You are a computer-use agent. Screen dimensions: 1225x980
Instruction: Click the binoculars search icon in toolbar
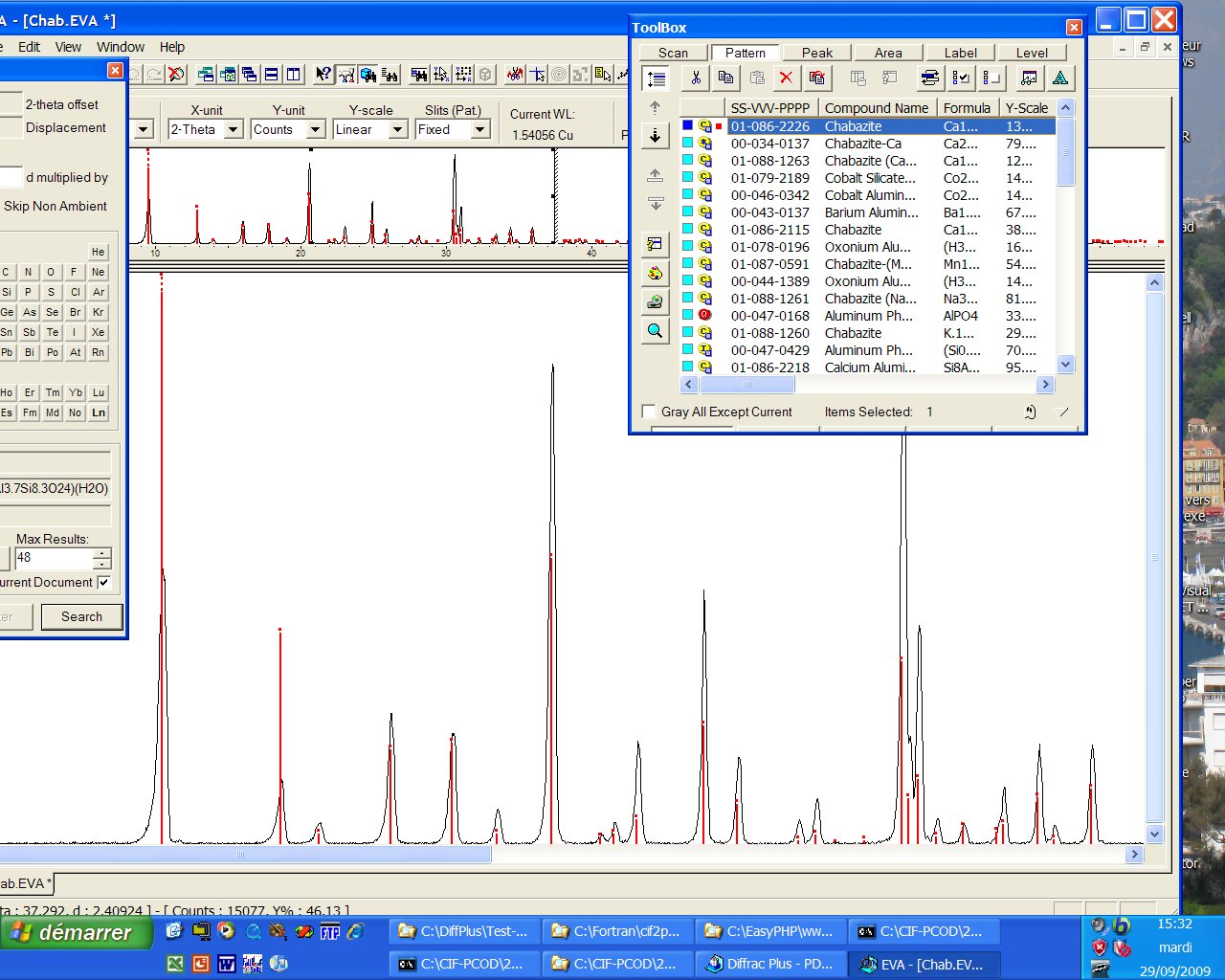pyautogui.click(x=368, y=74)
